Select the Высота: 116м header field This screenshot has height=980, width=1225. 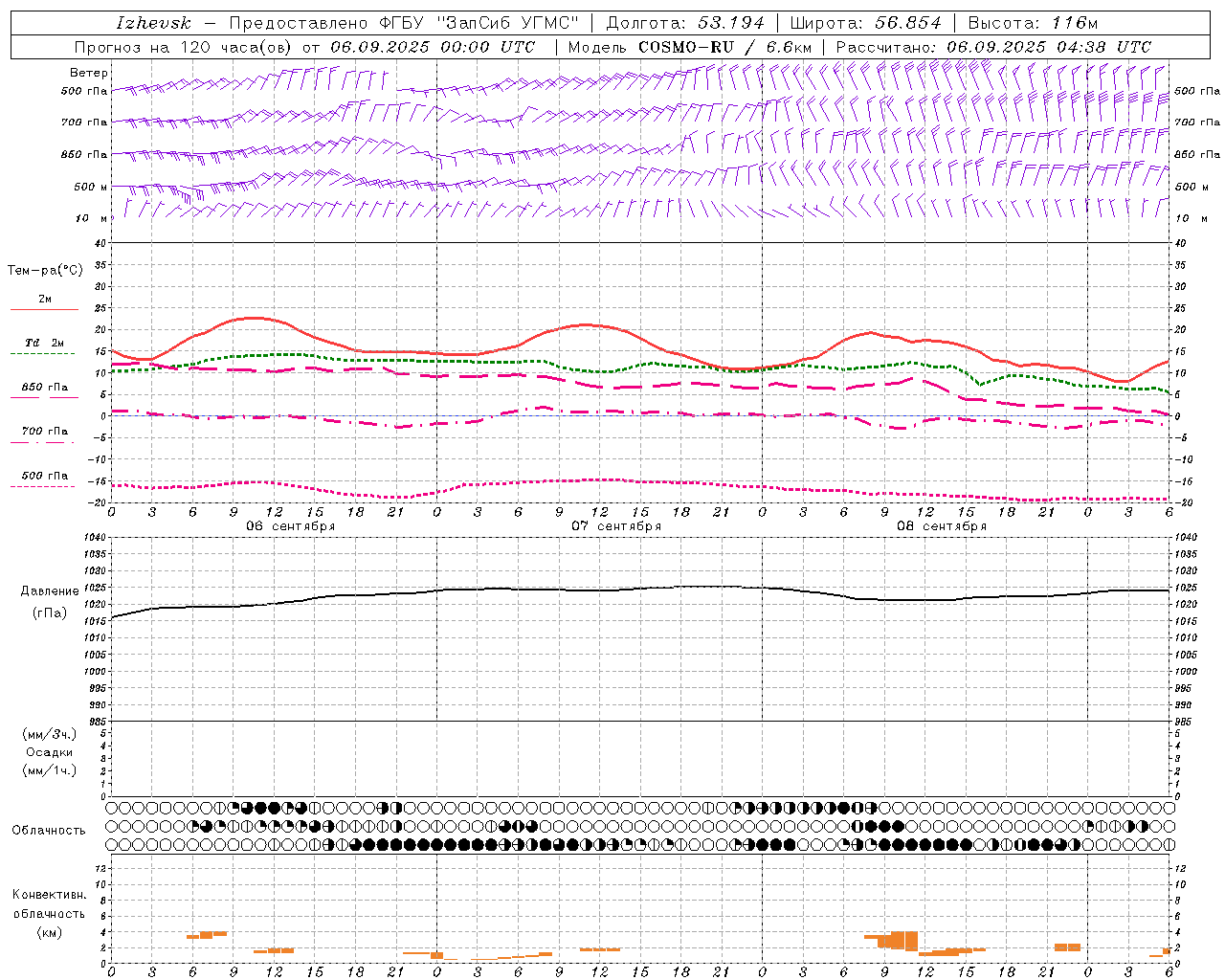click(x=1033, y=23)
